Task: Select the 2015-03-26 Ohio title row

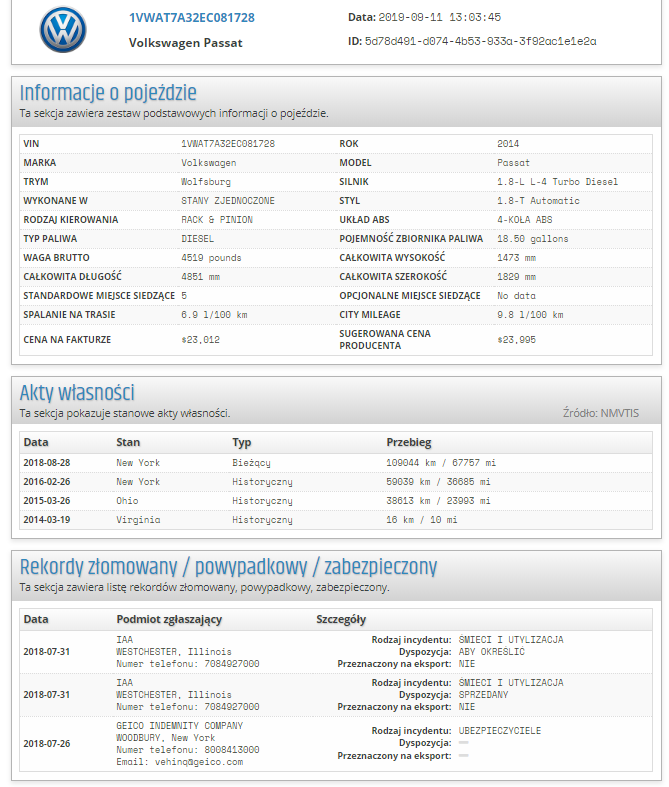Action: pos(336,501)
